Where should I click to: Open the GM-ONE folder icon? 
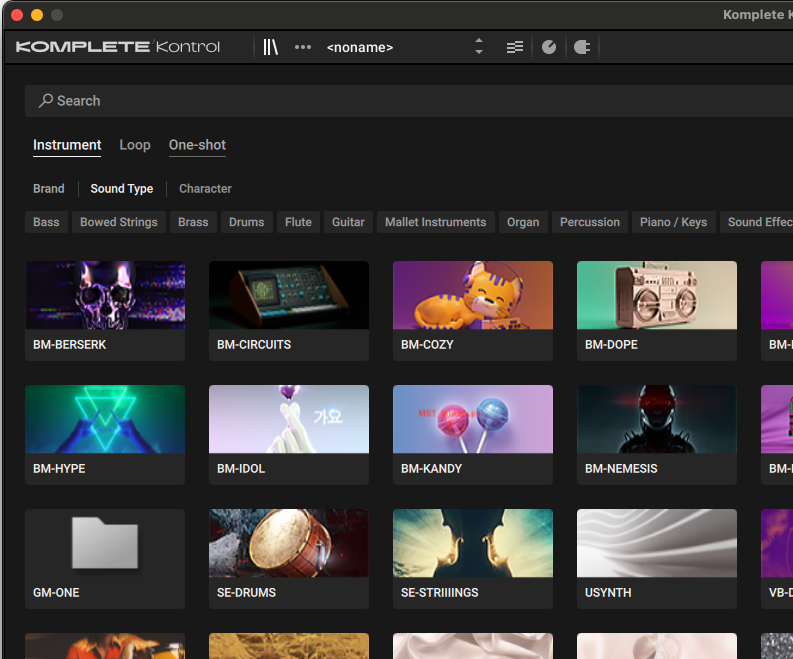(x=105, y=543)
